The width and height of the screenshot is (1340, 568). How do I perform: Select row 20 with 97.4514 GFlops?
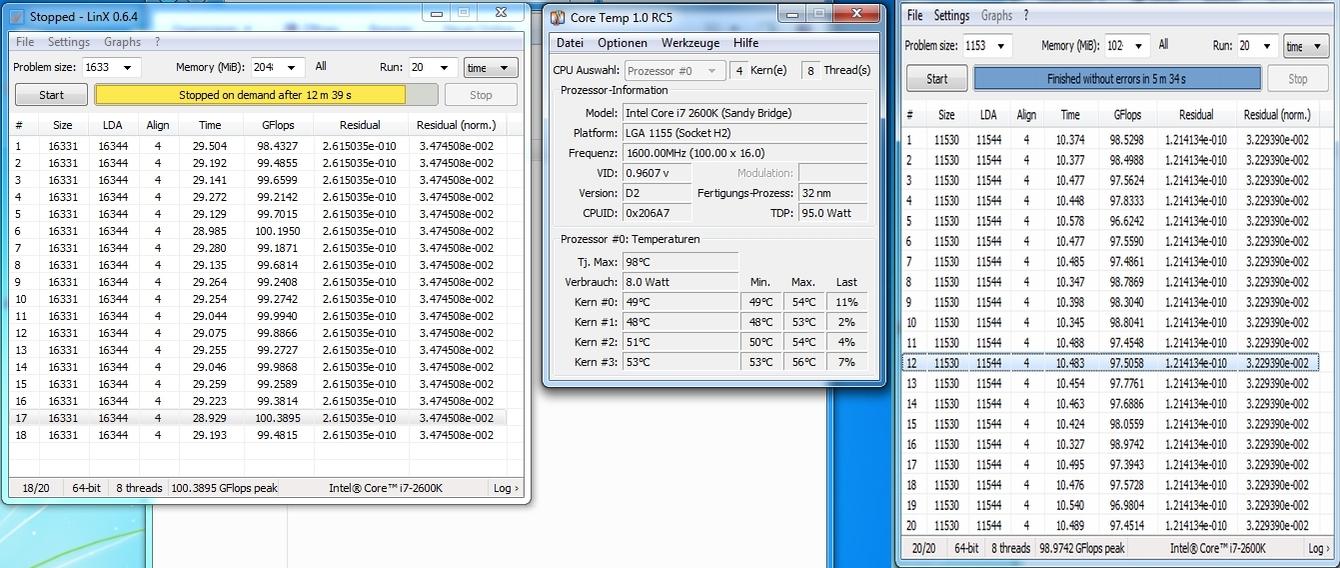pos(1111,526)
